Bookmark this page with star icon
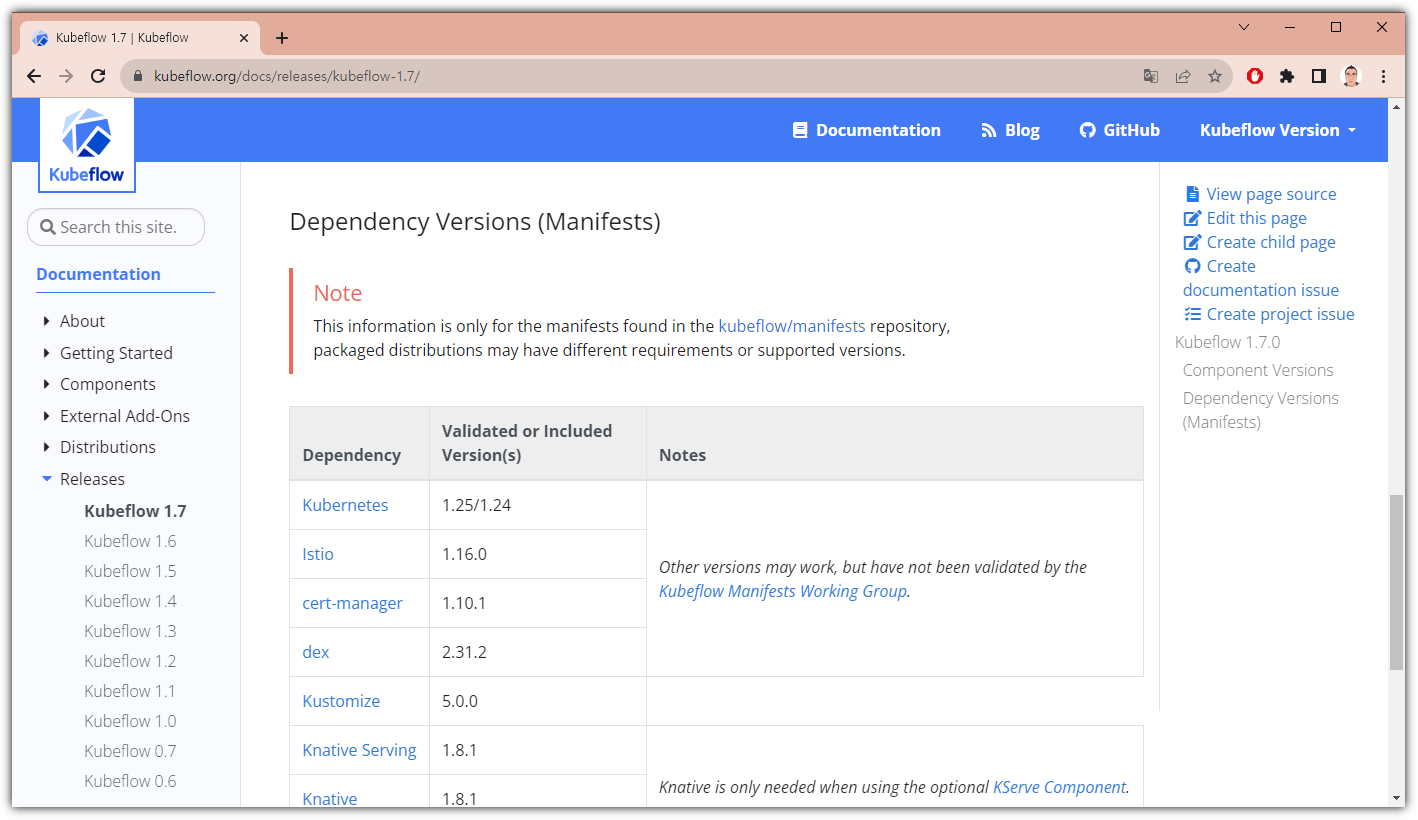Screen dimensions: 1418x820 [1215, 76]
